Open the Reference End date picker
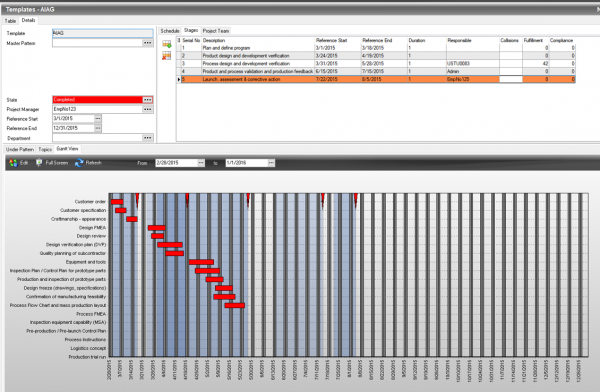The height and width of the screenshot is (392, 600). [x=98, y=128]
